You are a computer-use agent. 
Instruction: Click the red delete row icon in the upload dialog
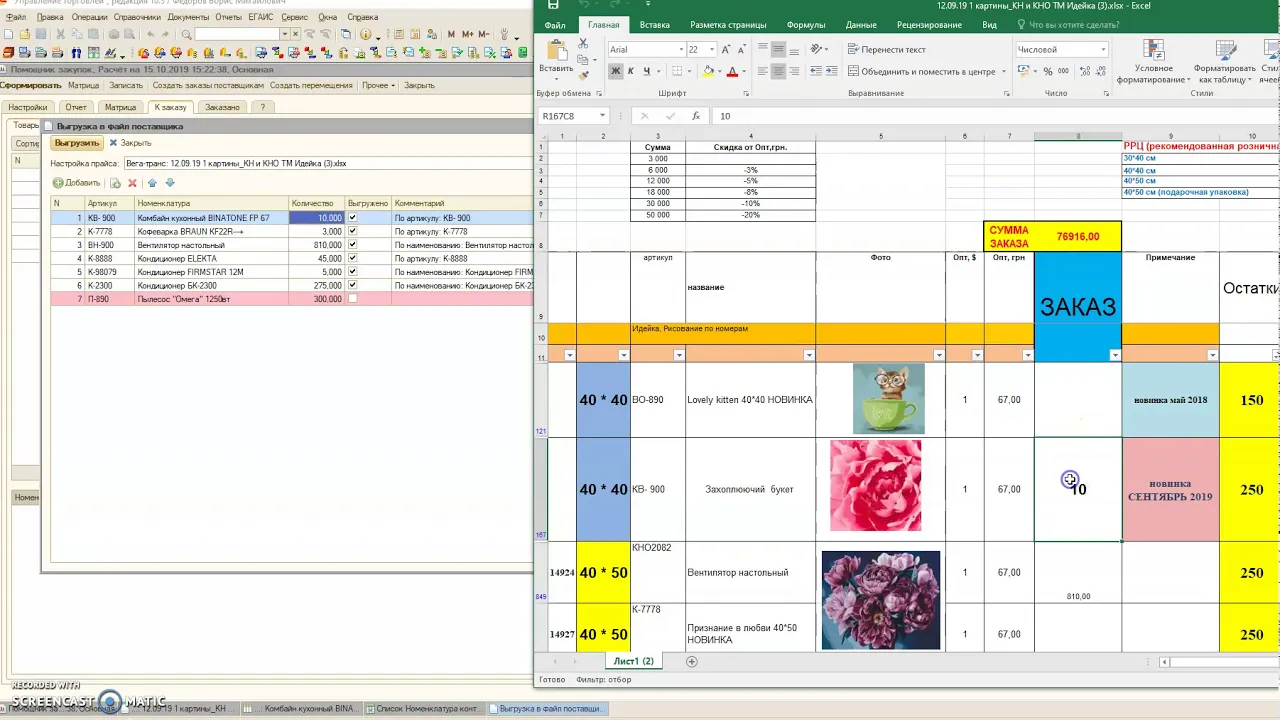[132, 183]
